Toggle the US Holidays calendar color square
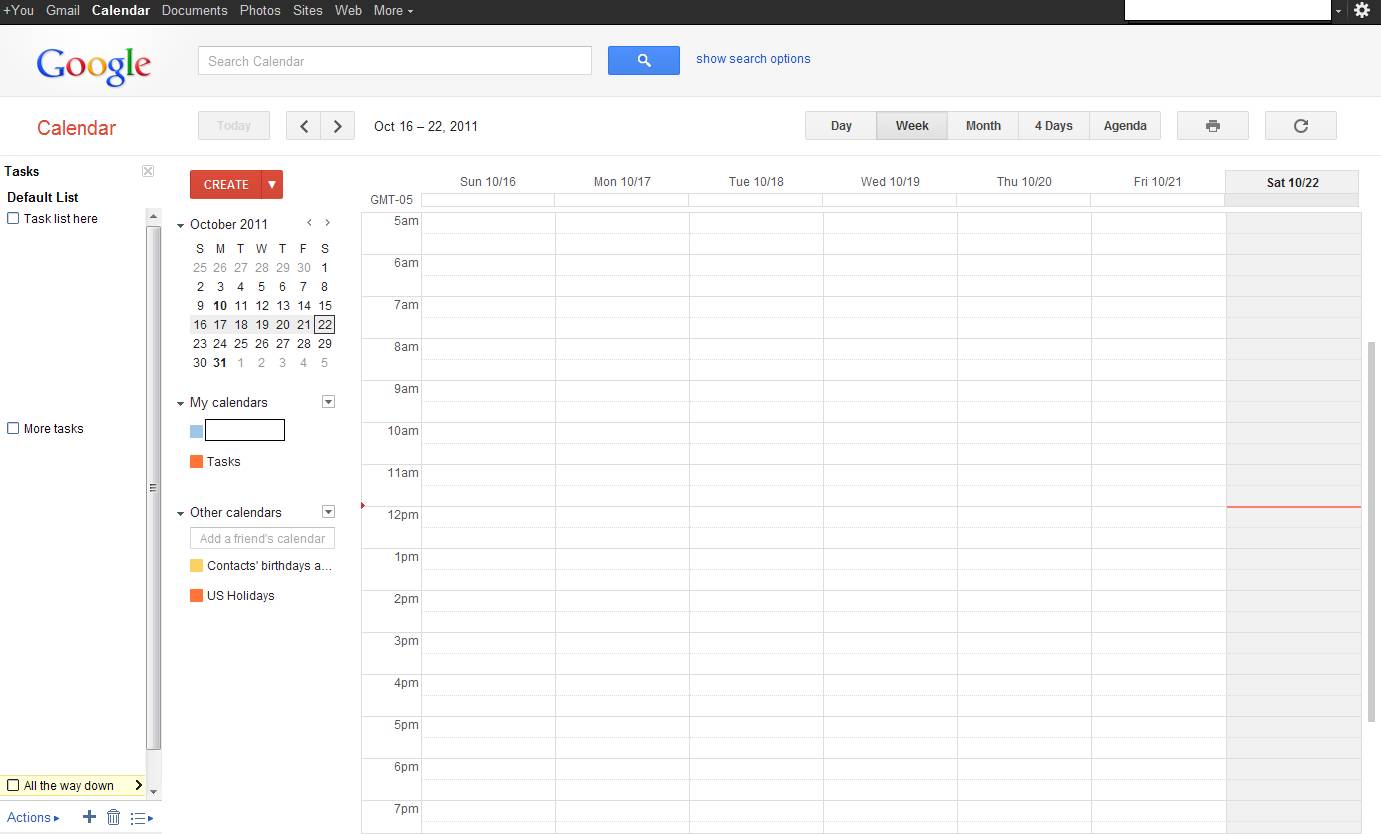The width and height of the screenshot is (1381, 834). [197, 595]
